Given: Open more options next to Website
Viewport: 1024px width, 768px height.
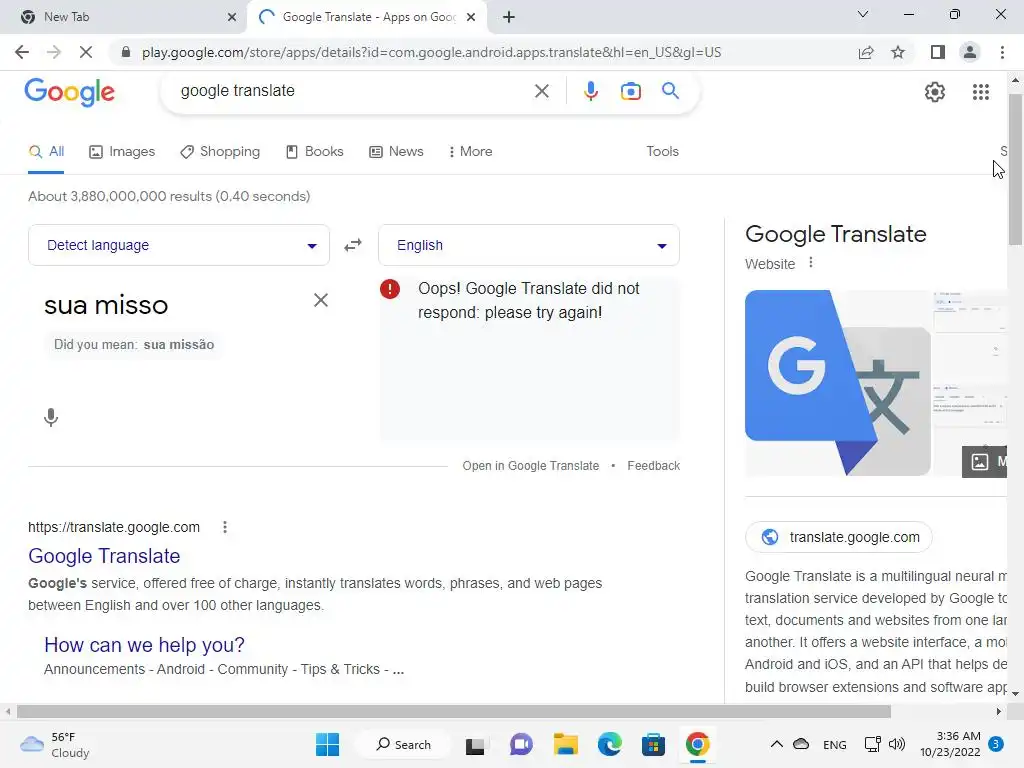Looking at the screenshot, I should (810, 263).
